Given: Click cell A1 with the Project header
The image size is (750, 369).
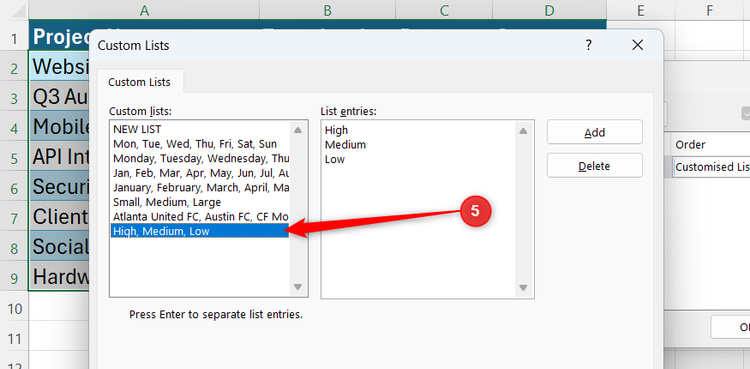Looking at the screenshot, I should pos(60,36).
